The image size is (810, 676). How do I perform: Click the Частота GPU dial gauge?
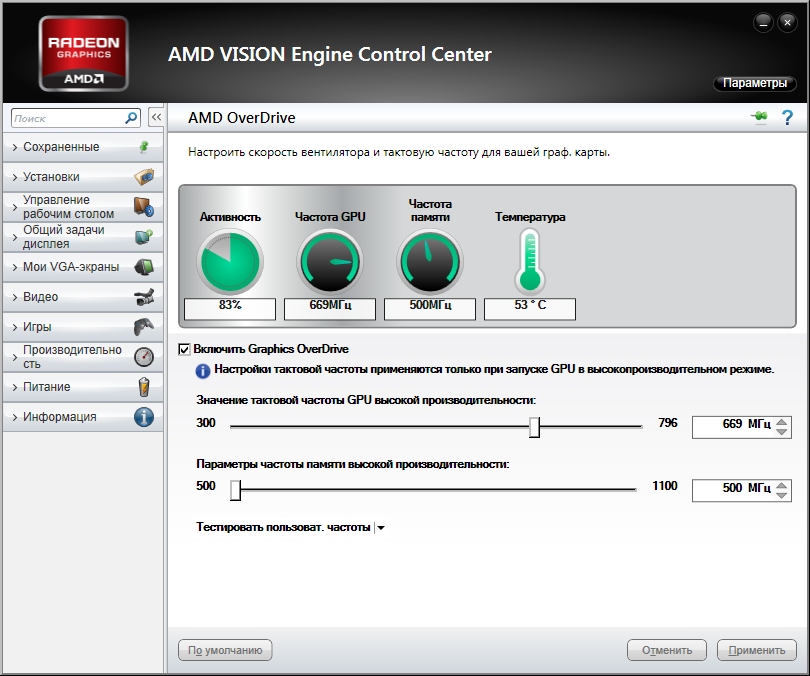pos(330,262)
